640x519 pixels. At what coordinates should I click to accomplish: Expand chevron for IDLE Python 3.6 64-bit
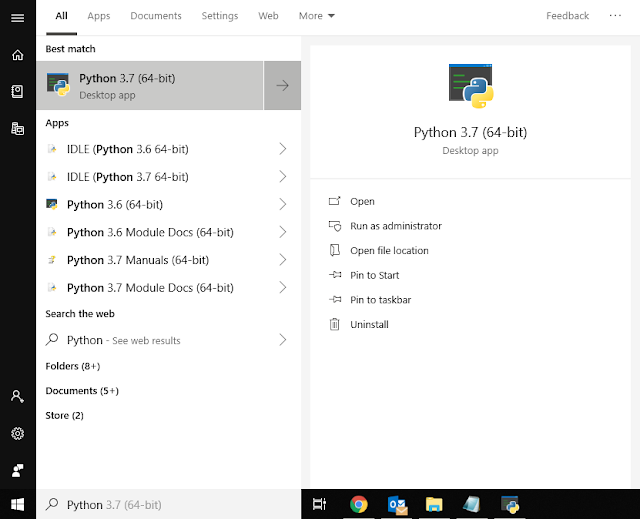pos(282,149)
